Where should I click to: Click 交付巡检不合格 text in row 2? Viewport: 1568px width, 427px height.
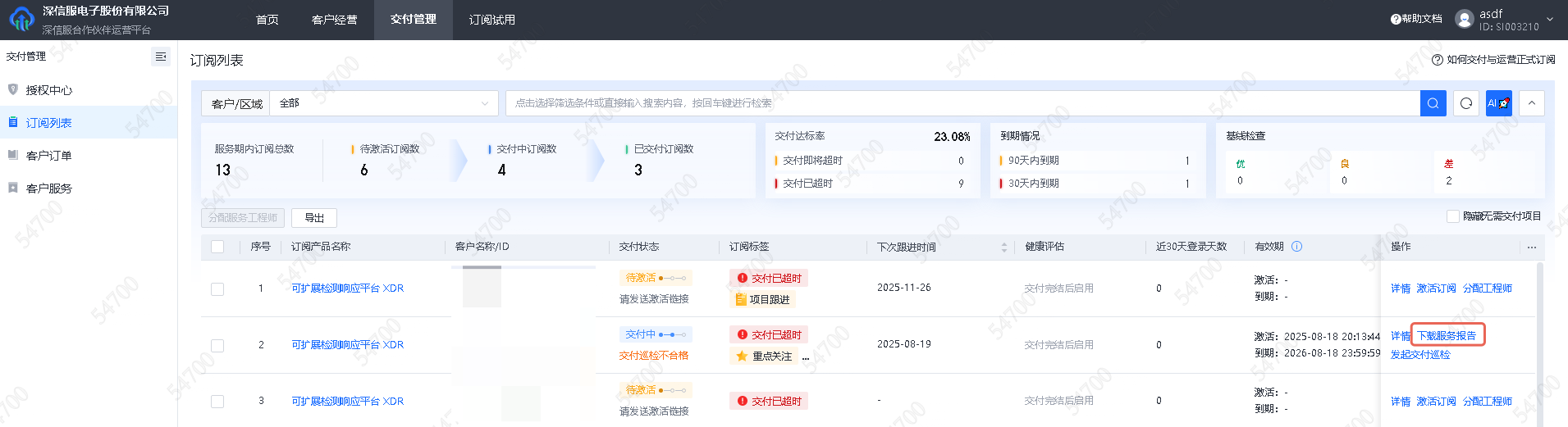[654, 356]
